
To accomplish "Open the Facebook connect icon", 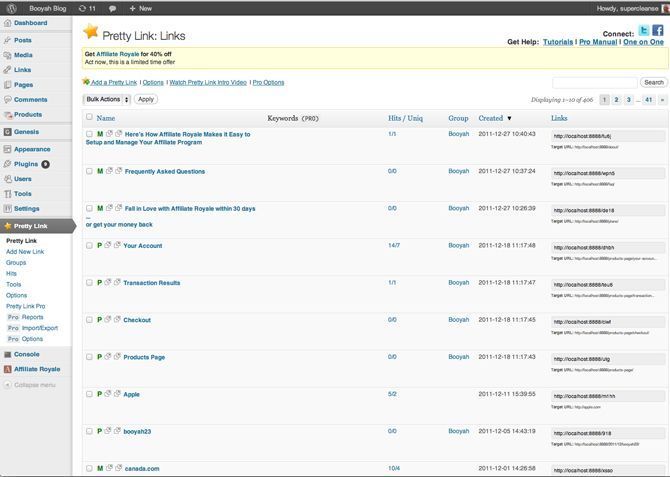I will coord(658,30).
